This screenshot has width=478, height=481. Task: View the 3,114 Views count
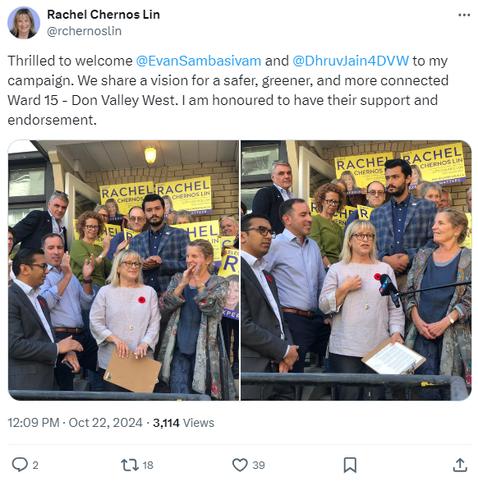(x=183, y=423)
